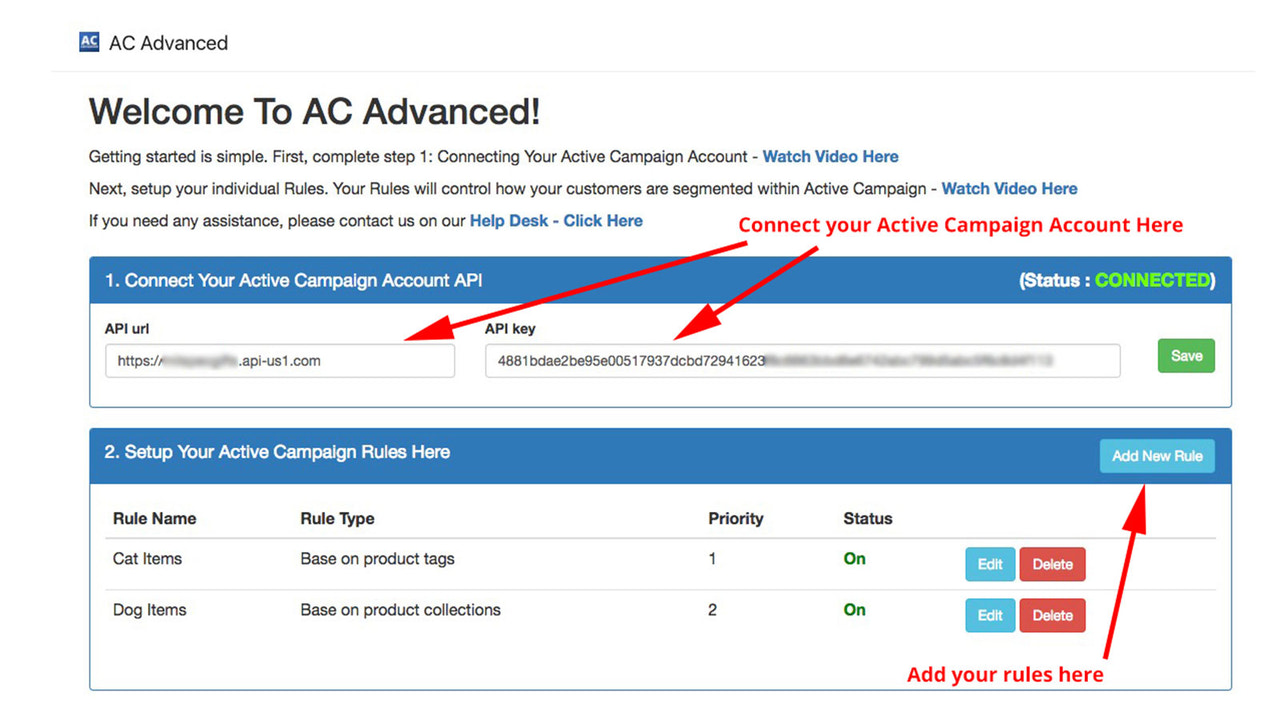
Task: Select the Cat Items rule name
Action: (147, 559)
